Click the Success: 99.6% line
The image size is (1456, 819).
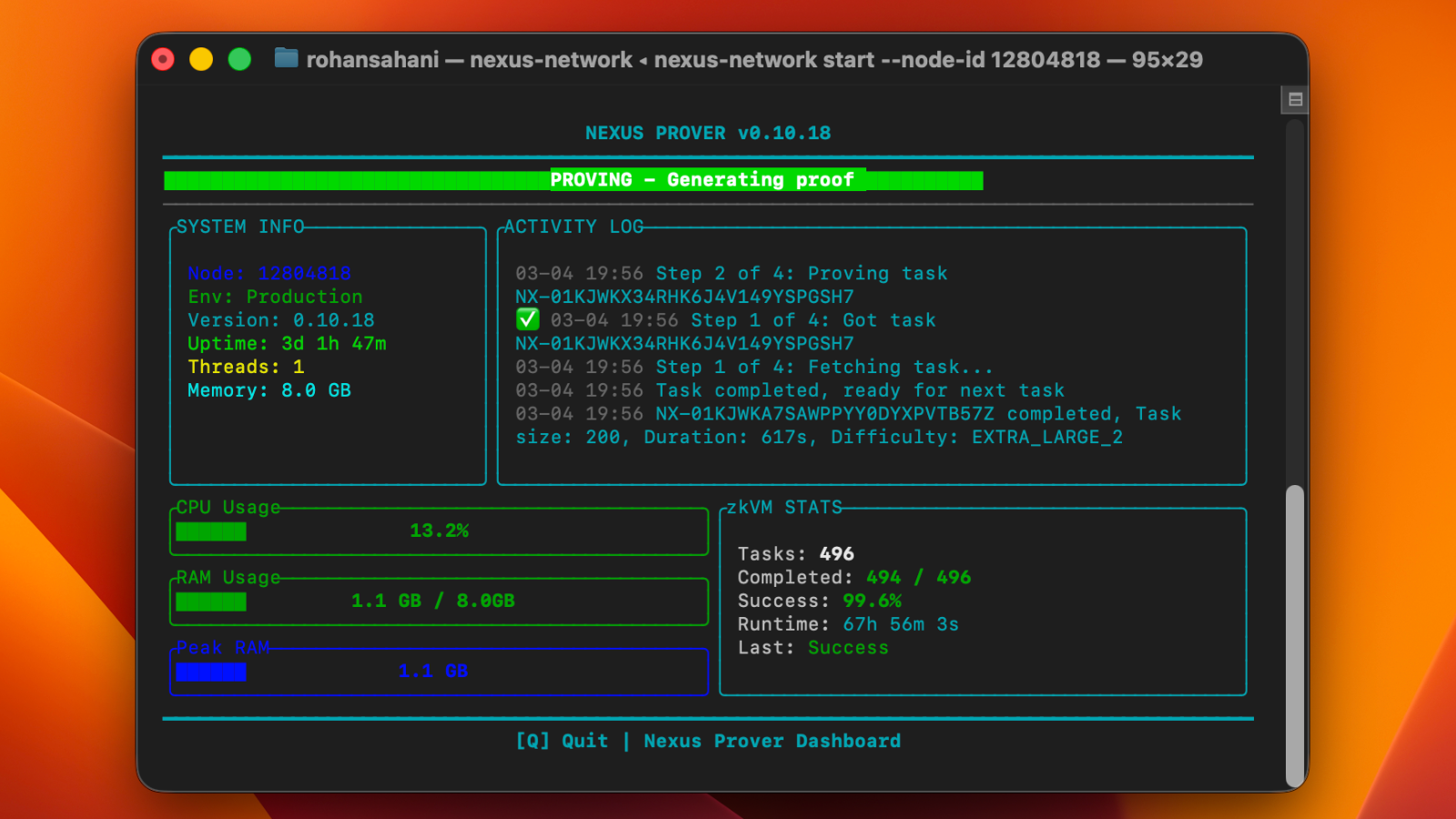[x=819, y=602]
